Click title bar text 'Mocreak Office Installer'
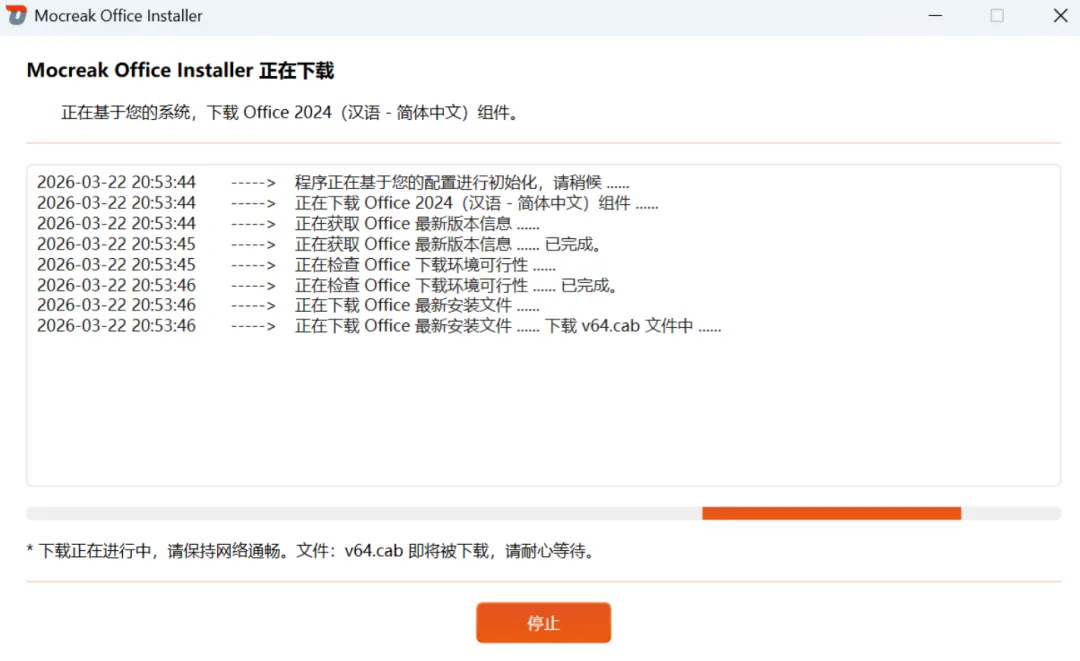This screenshot has height=661, width=1080. click(x=118, y=16)
